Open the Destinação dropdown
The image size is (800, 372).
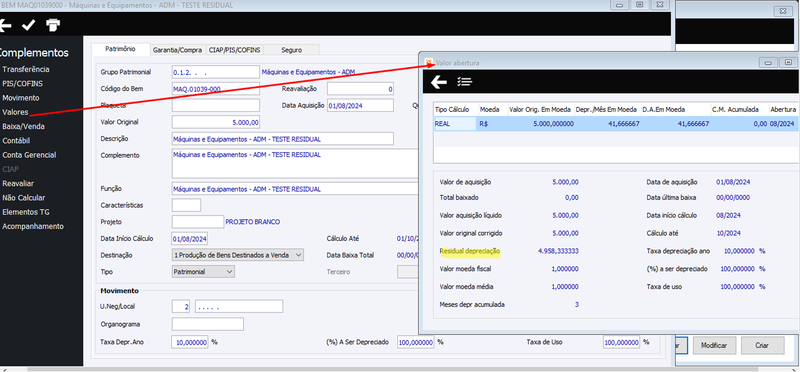click(238, 255)
